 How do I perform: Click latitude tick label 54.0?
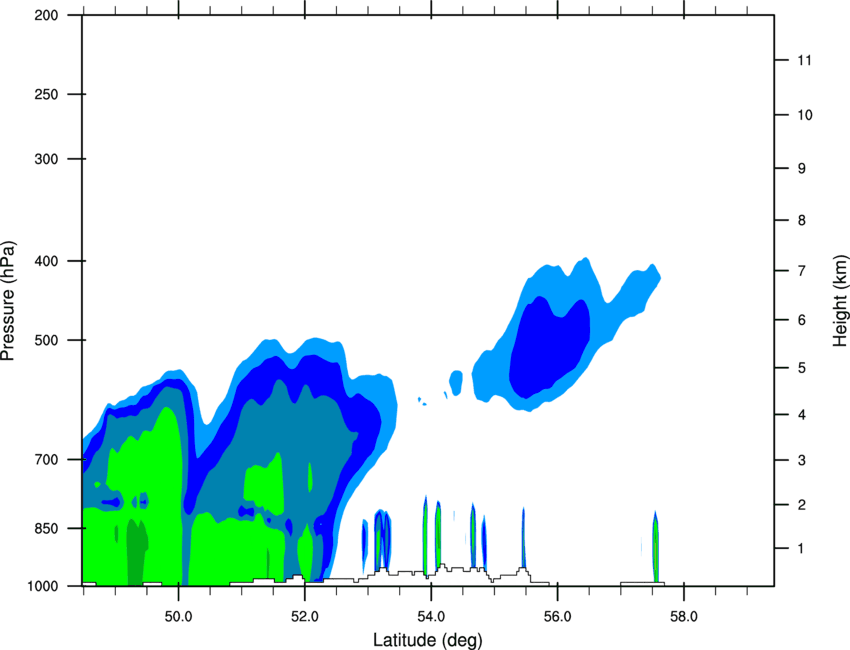432,617
